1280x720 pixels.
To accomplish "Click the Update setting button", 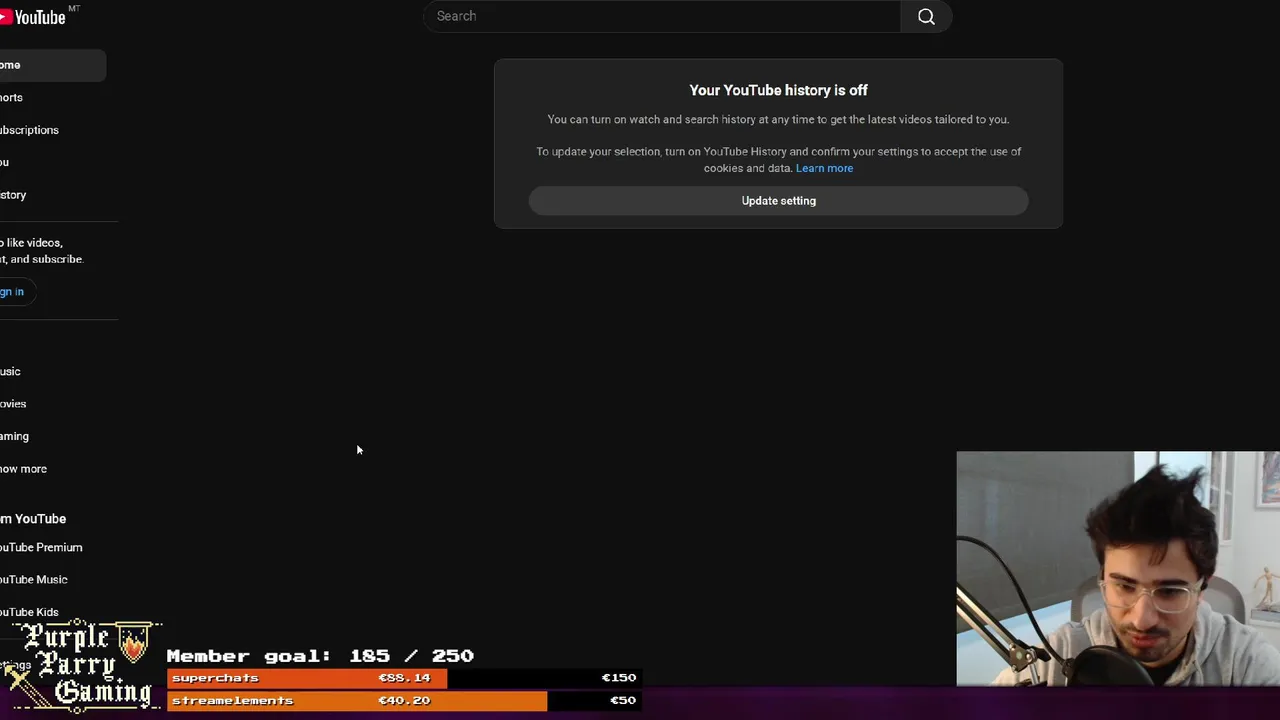I will [778, 201].
